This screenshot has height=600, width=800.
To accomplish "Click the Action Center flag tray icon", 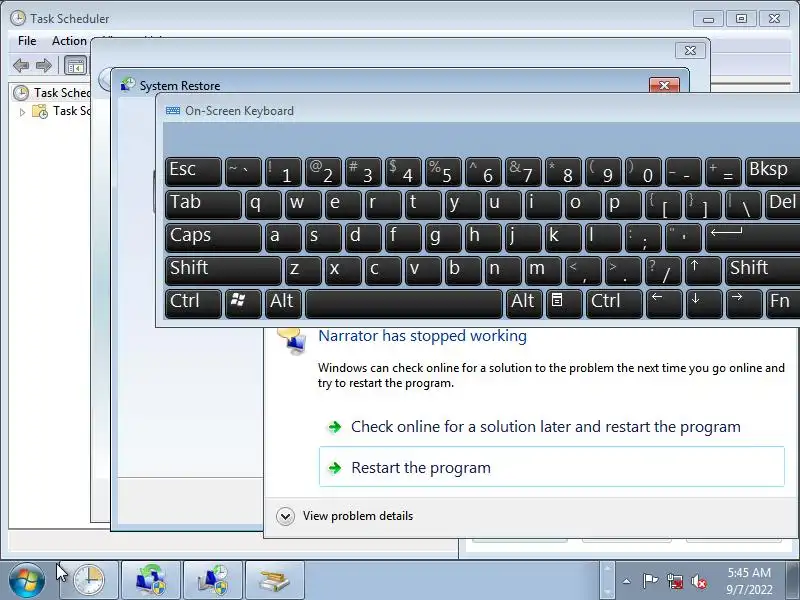I will [649, 581].
